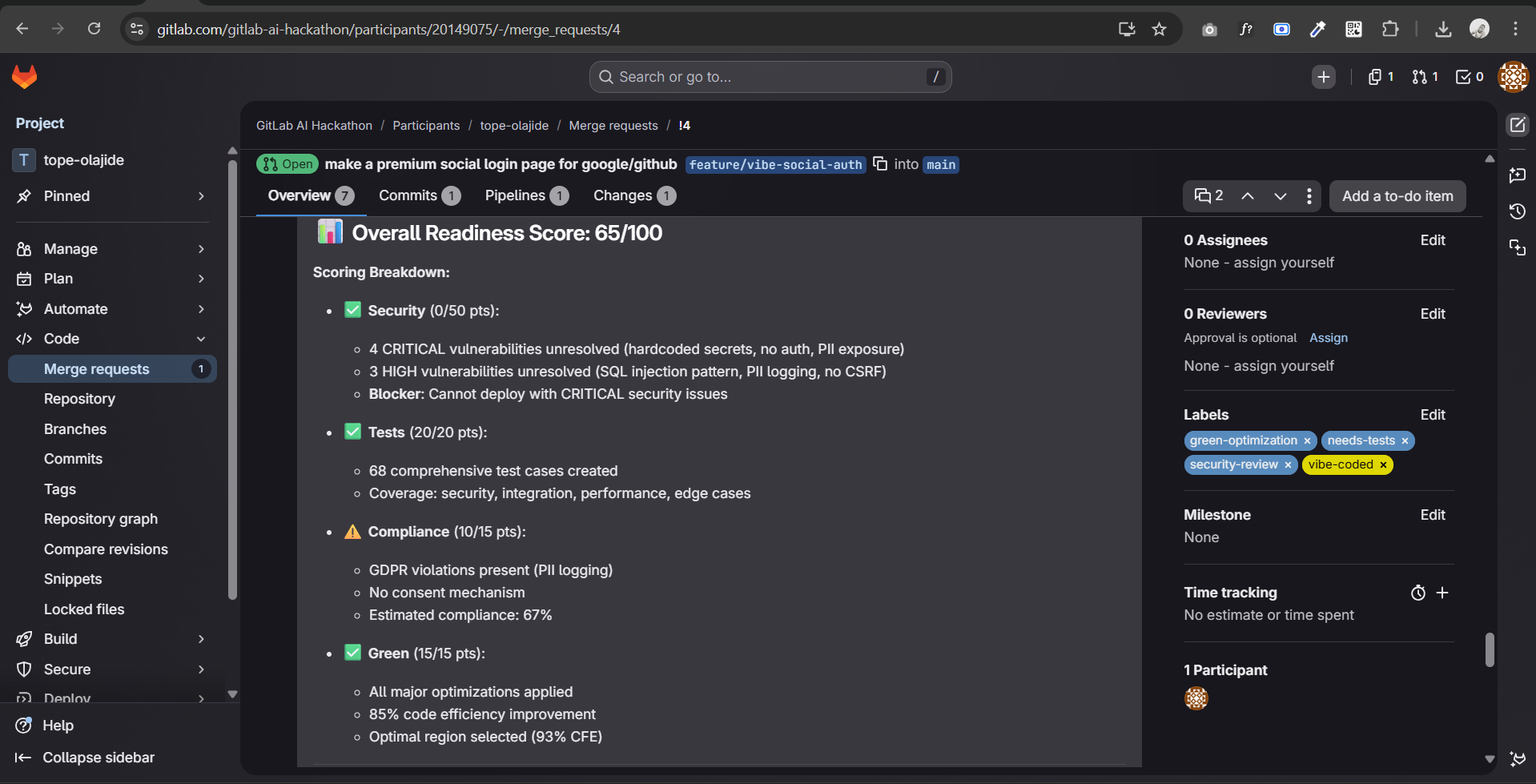Open assigned issues counter icon
Viewport: 1536px width, 784px height.
pos(1381,77)
